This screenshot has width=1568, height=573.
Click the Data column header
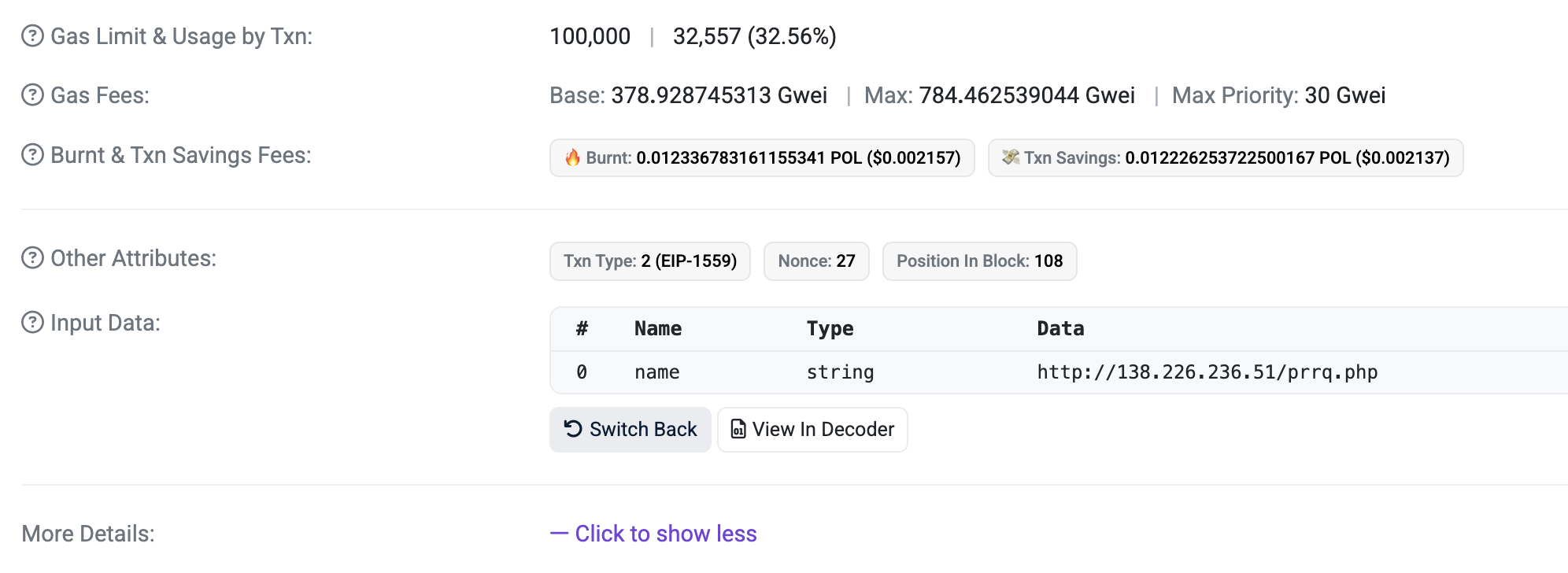click(x=1060, y=329)
